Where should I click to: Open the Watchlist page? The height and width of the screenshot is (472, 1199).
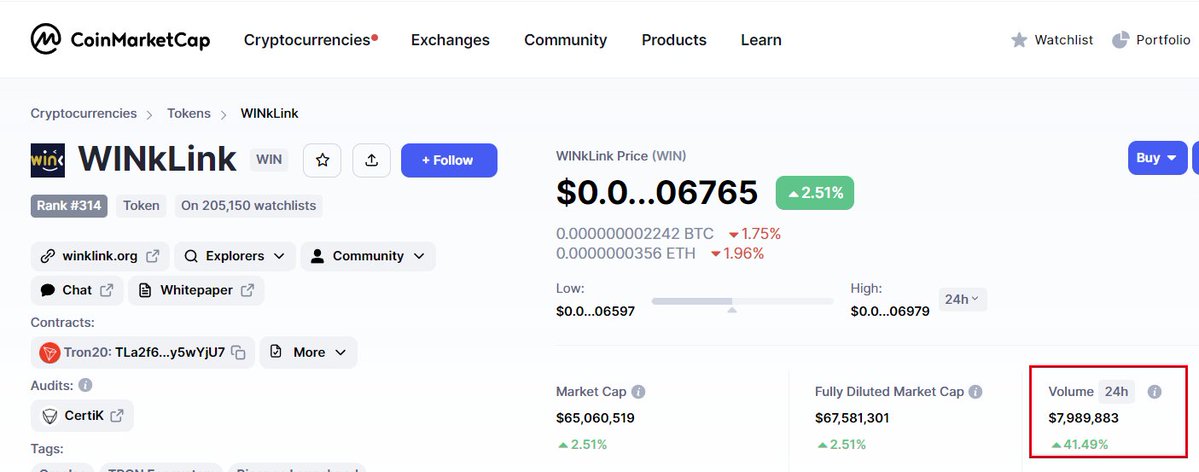(x=1052, y=40)
